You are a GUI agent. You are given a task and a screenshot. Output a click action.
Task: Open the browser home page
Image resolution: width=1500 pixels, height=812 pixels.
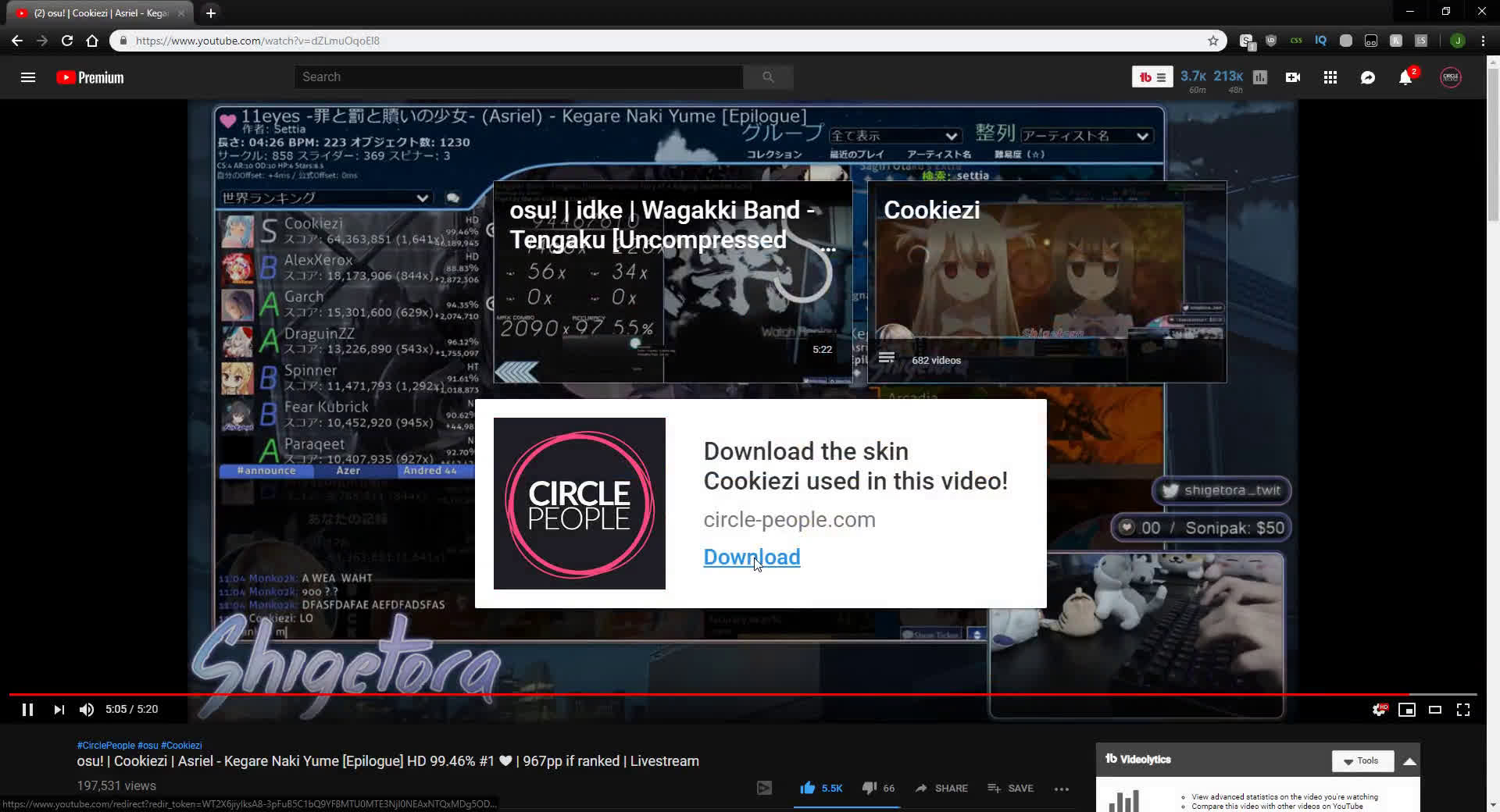coord(92,41)
